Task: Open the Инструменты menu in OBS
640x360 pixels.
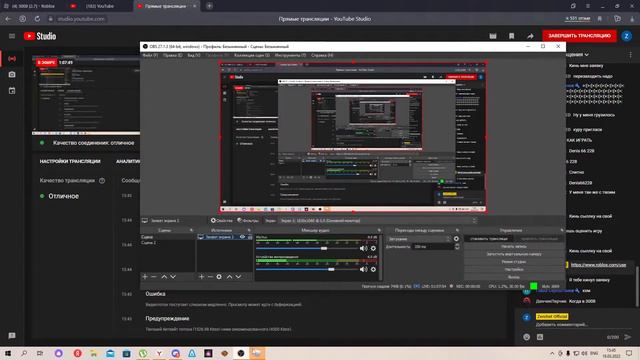Action: (290, 55)
